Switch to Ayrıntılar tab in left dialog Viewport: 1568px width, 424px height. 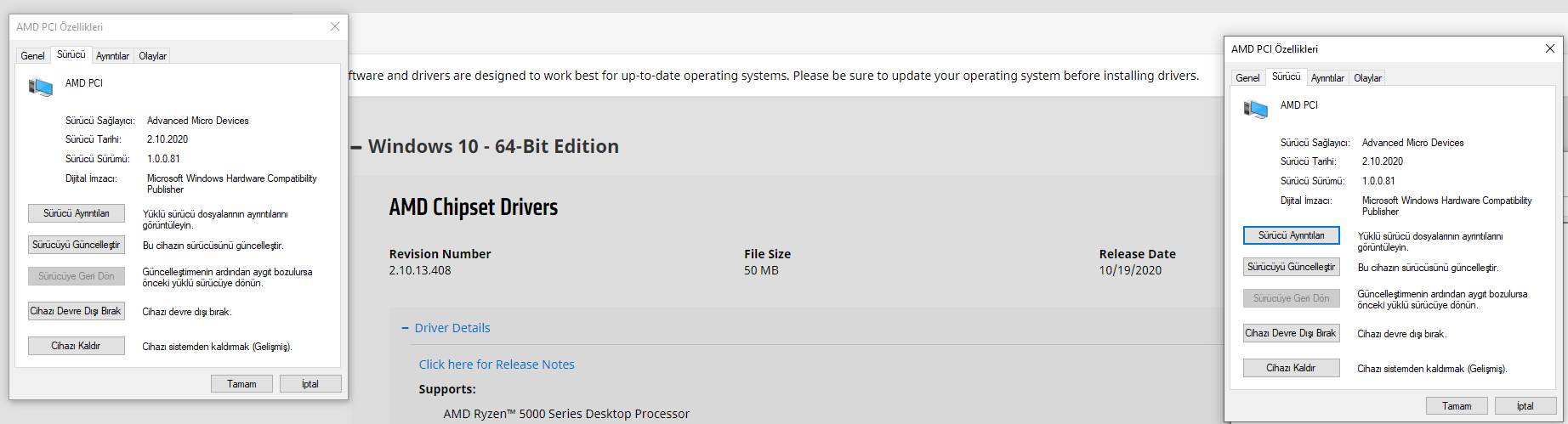point(112,56)
